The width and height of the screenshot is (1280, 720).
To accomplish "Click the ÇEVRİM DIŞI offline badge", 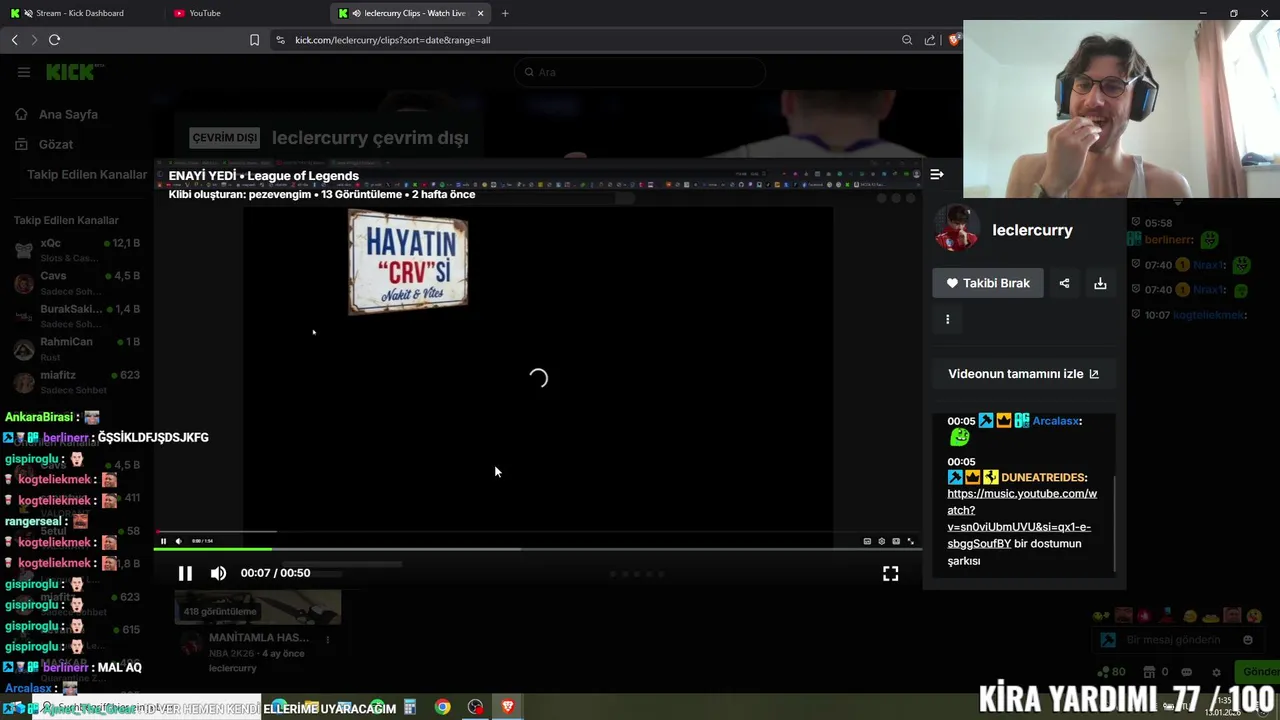I will [x=225, y=138].
